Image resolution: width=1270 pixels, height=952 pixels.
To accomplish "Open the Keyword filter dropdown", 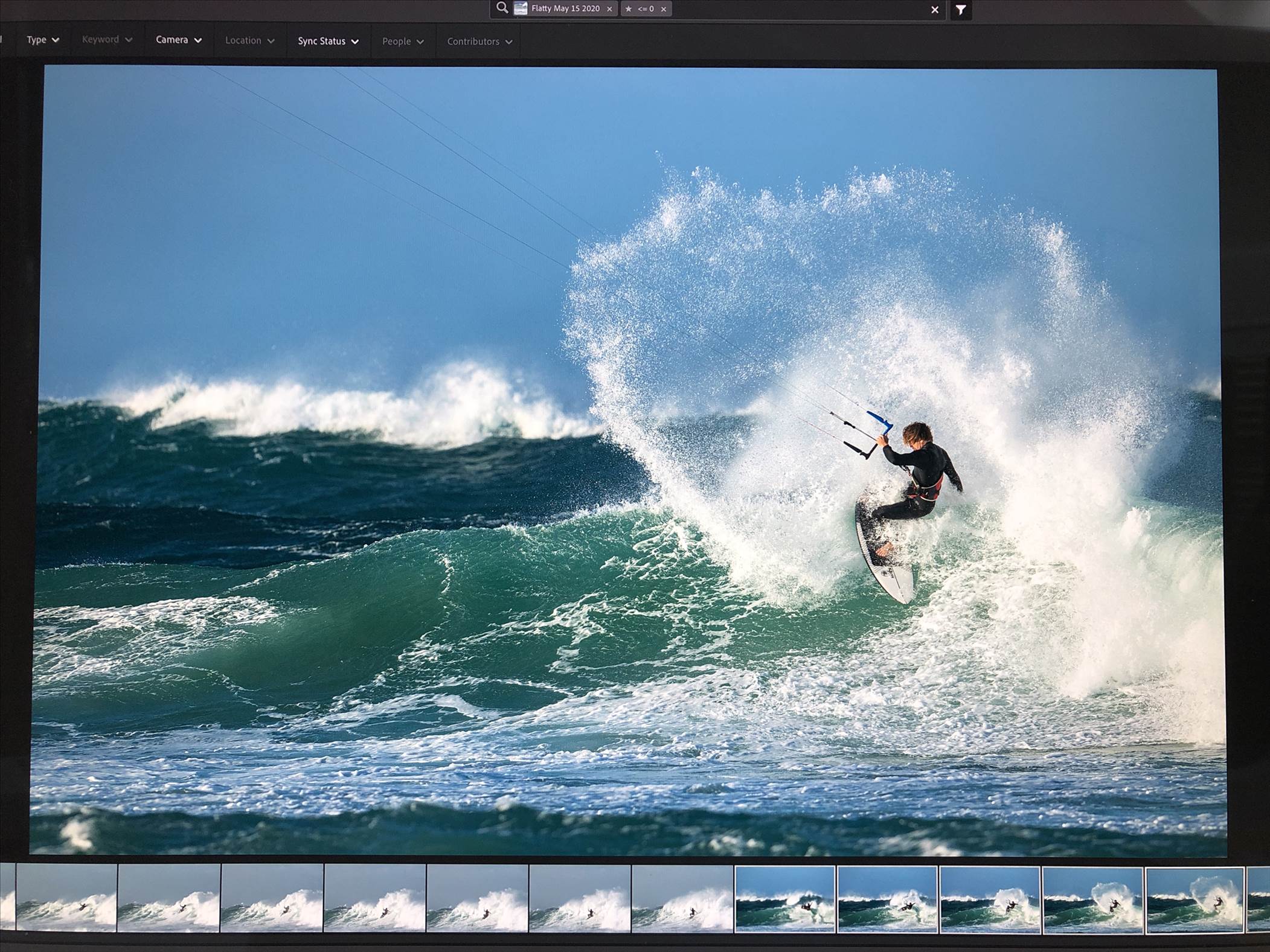I will pos(106,40).
